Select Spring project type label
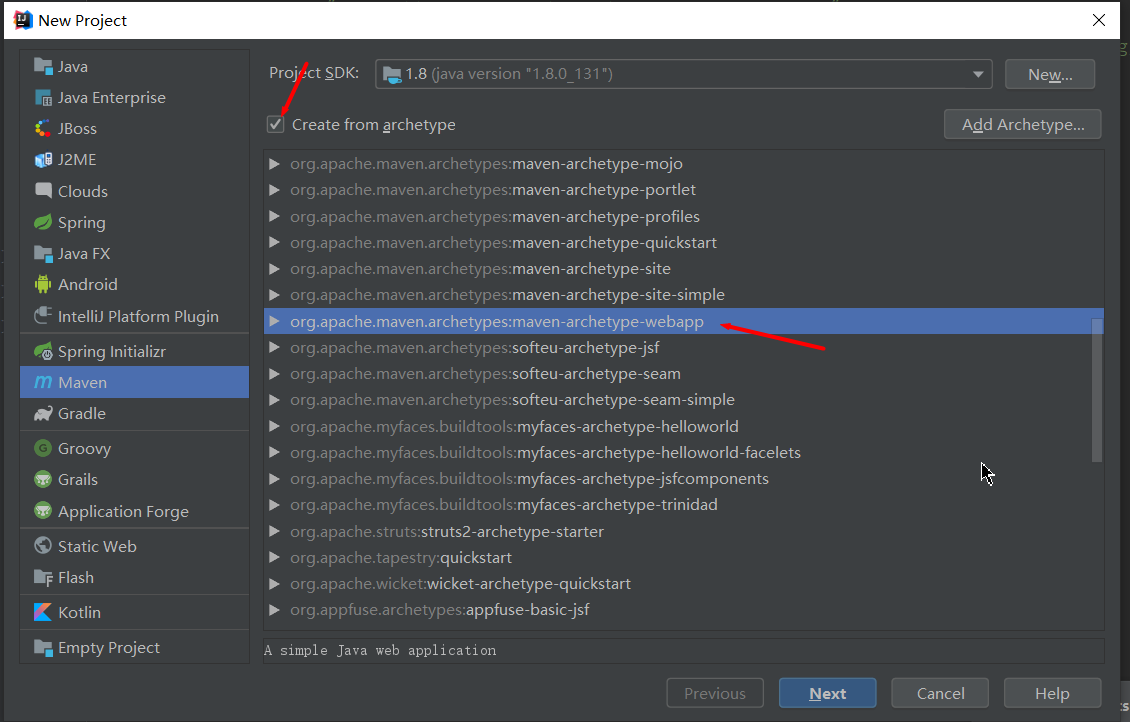Viewport: 1130px width, 722px height. point(81,223)
